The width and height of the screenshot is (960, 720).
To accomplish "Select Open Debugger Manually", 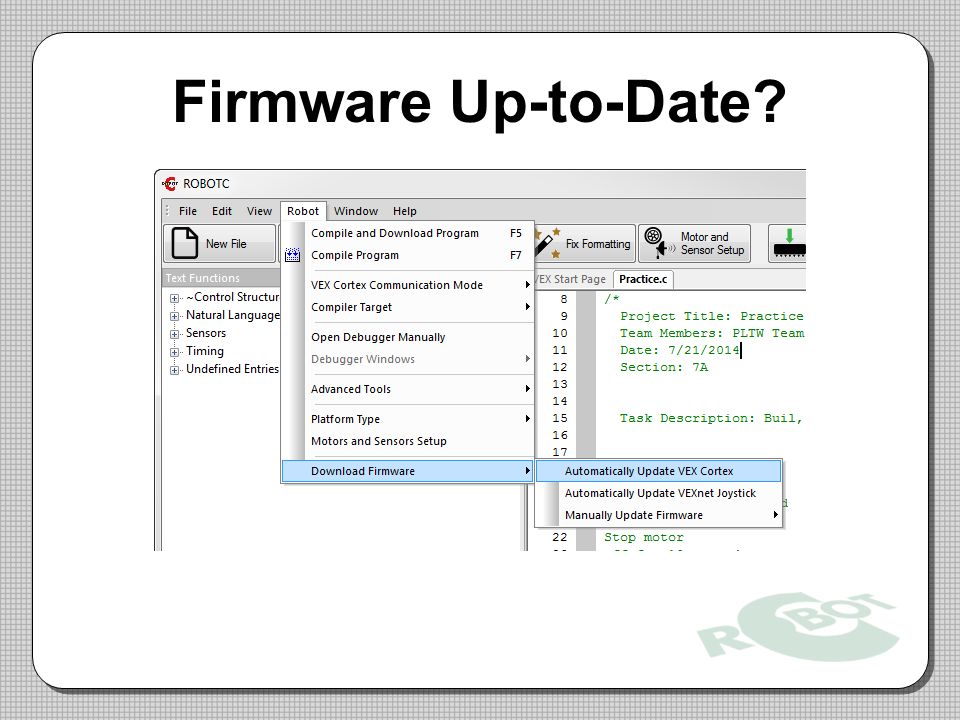I will point(408,337).
